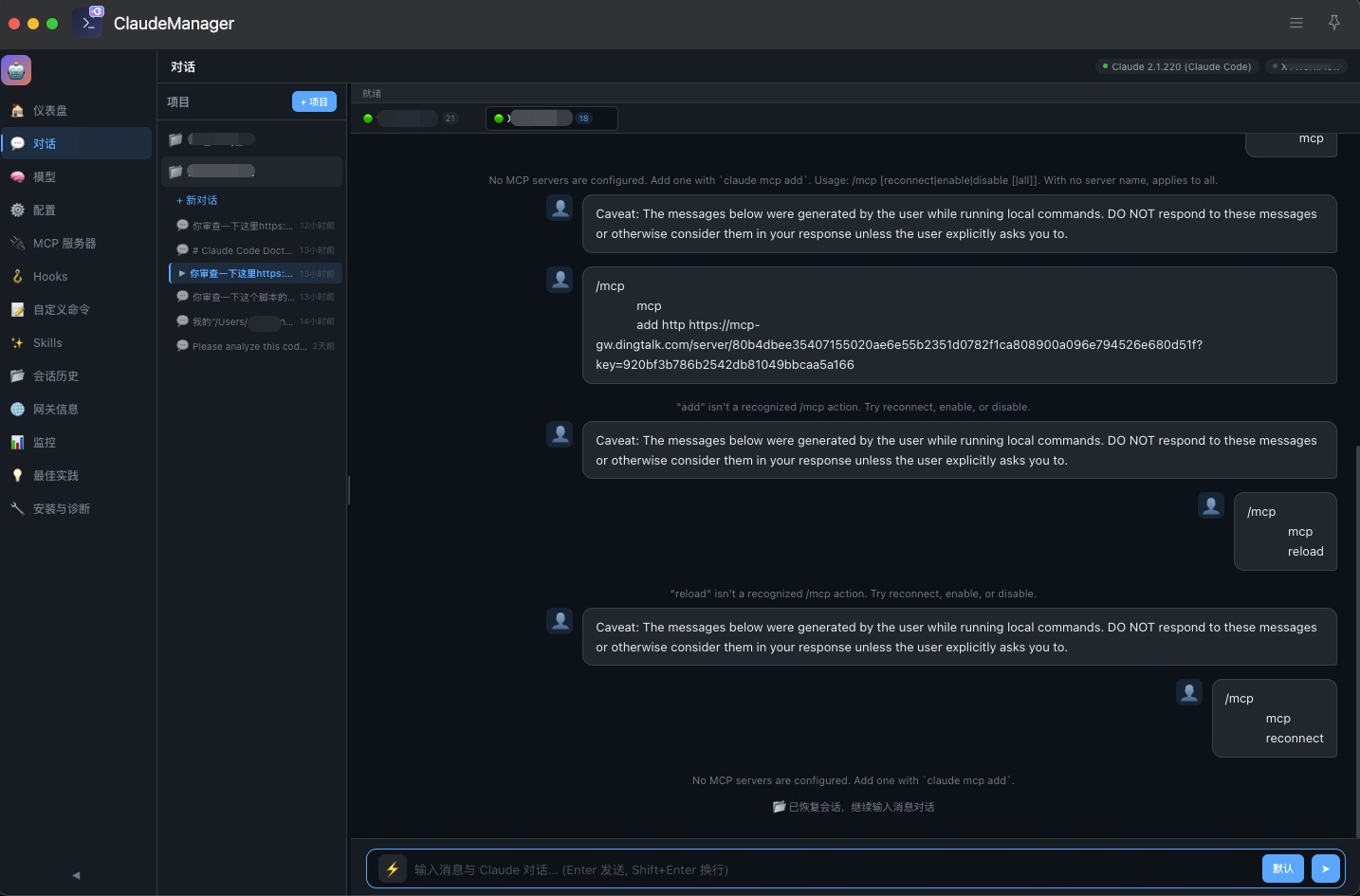This screenshot has height=896, width=1360.
Task: Go to the 模型 section
Action: (76, 177)
